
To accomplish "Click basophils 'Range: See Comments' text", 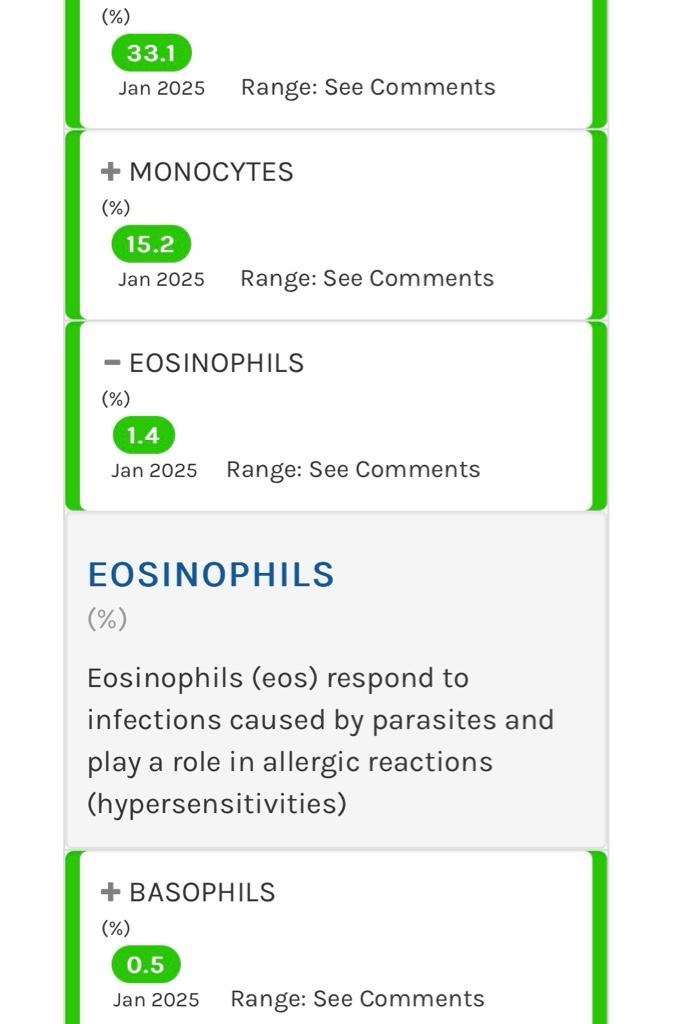I will pos(357,998).
